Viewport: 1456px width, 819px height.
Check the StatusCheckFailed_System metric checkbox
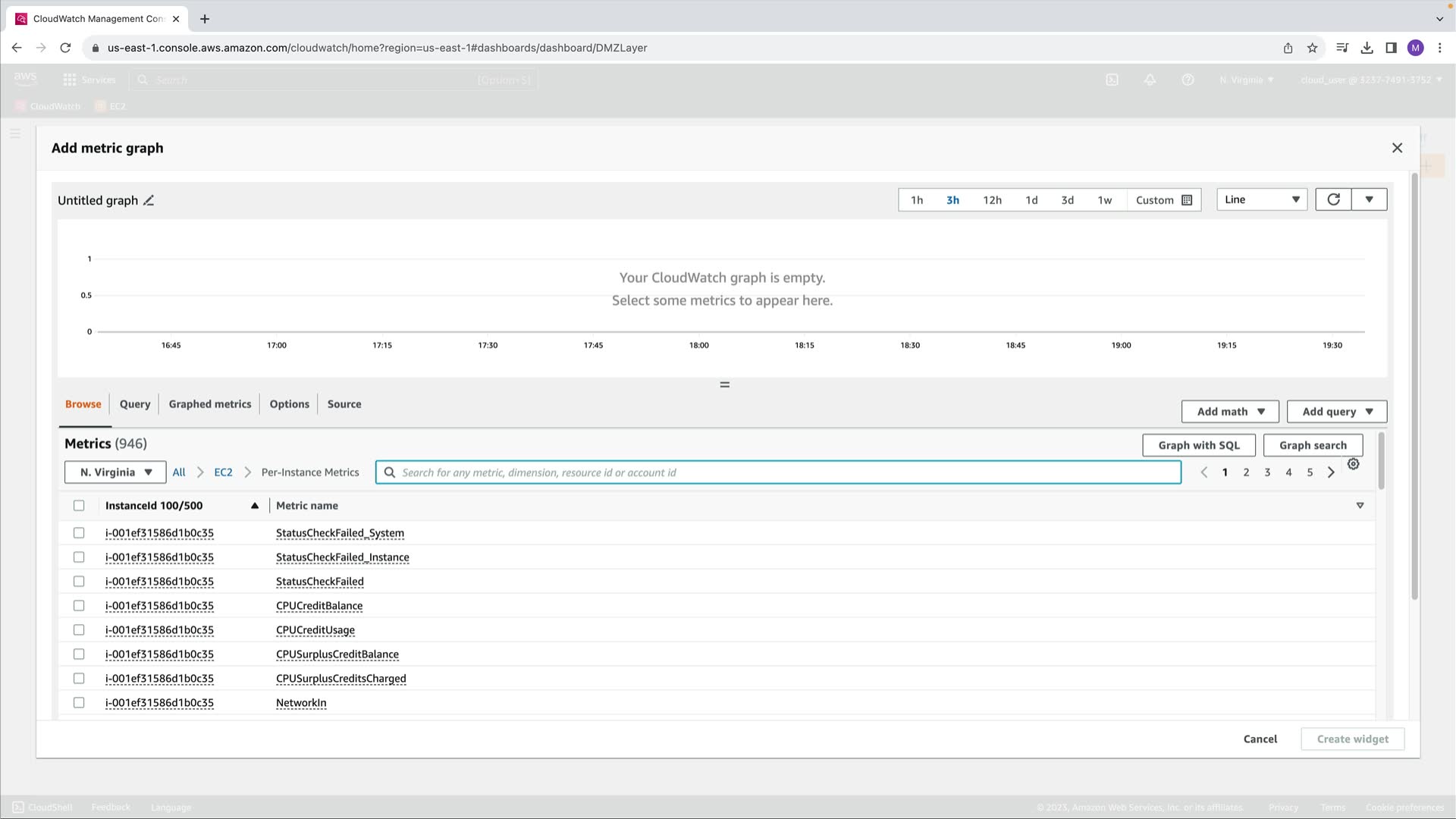79,533
